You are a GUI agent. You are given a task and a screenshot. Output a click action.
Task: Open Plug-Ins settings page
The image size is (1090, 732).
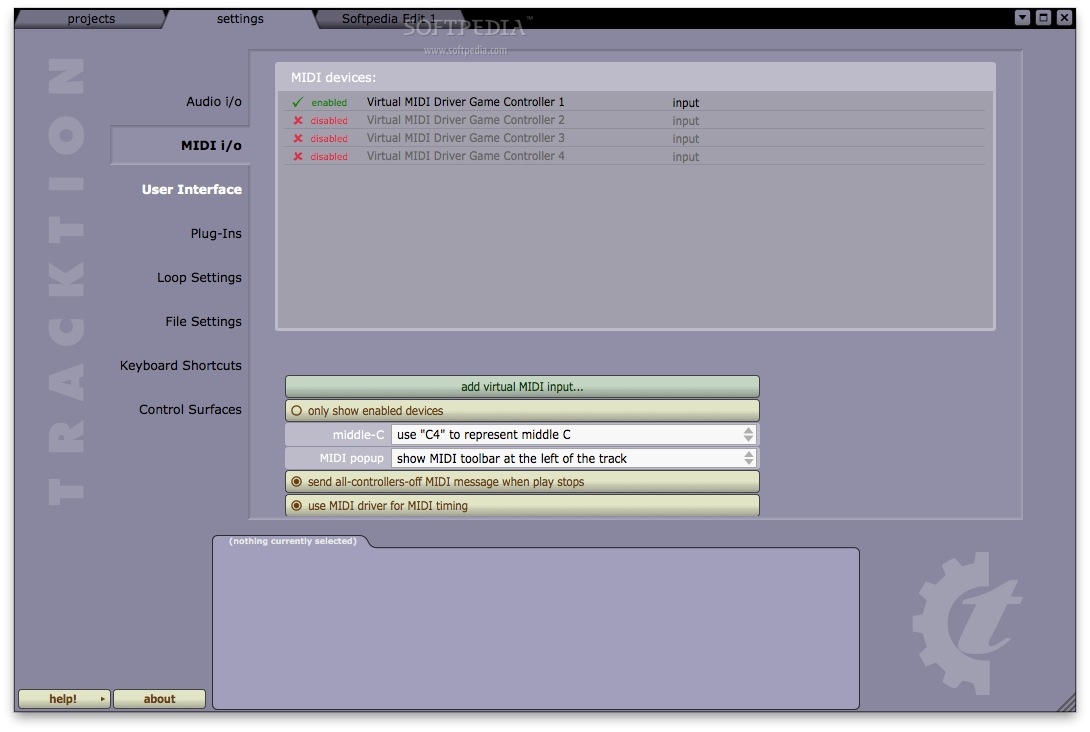[216, 234]
